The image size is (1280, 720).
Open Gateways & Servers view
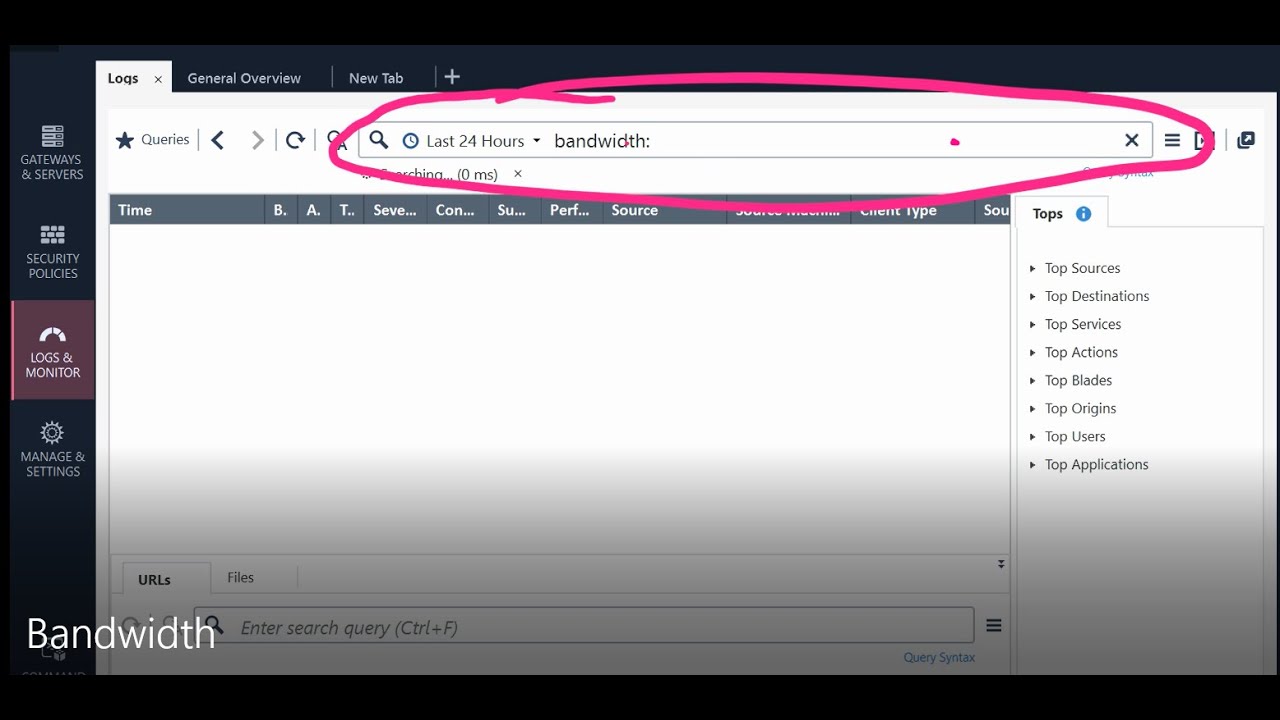pos(52,152)
